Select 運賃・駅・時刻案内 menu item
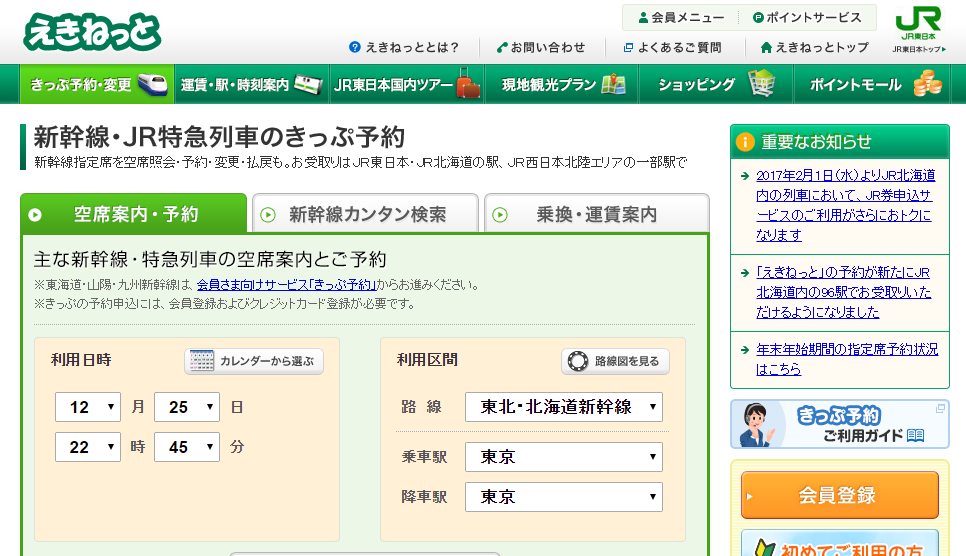The height and width of the screenshot is (556, 966). 251,84
